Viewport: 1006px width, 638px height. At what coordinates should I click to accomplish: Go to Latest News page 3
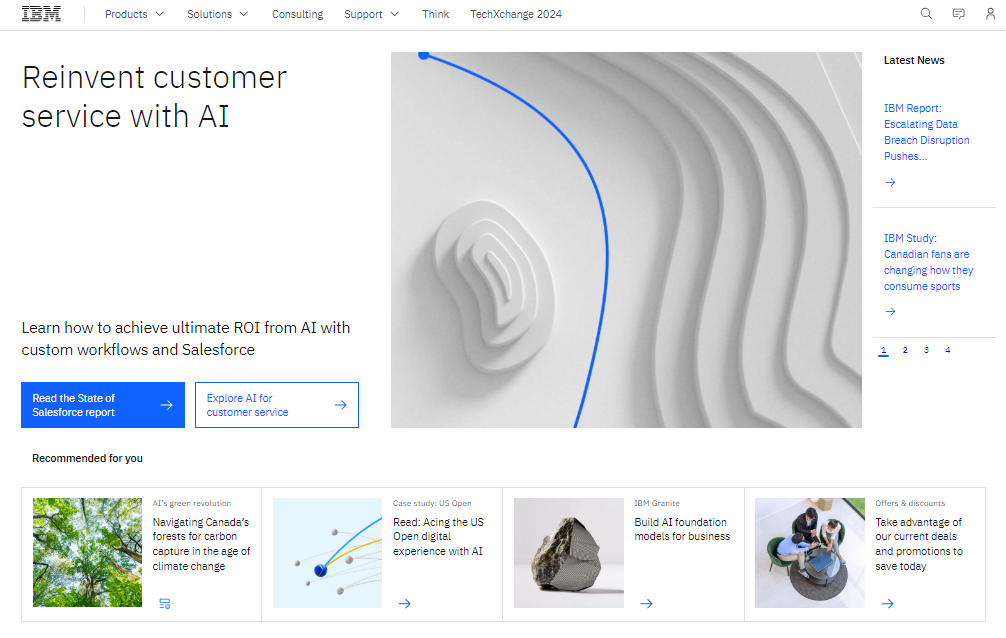(x=926, y=350)
